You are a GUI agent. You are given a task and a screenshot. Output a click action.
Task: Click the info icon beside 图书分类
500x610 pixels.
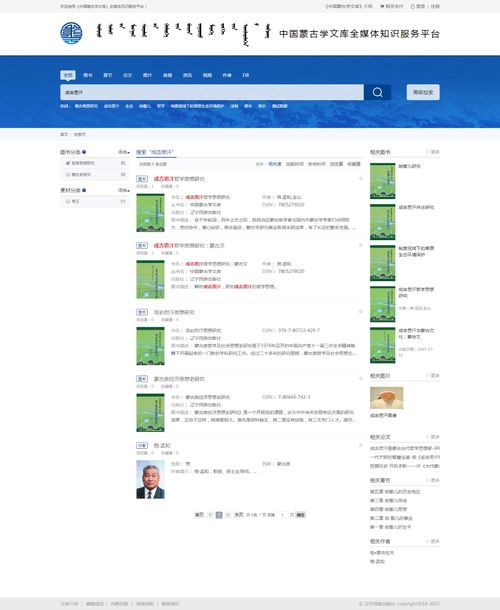tap(84, 152)
